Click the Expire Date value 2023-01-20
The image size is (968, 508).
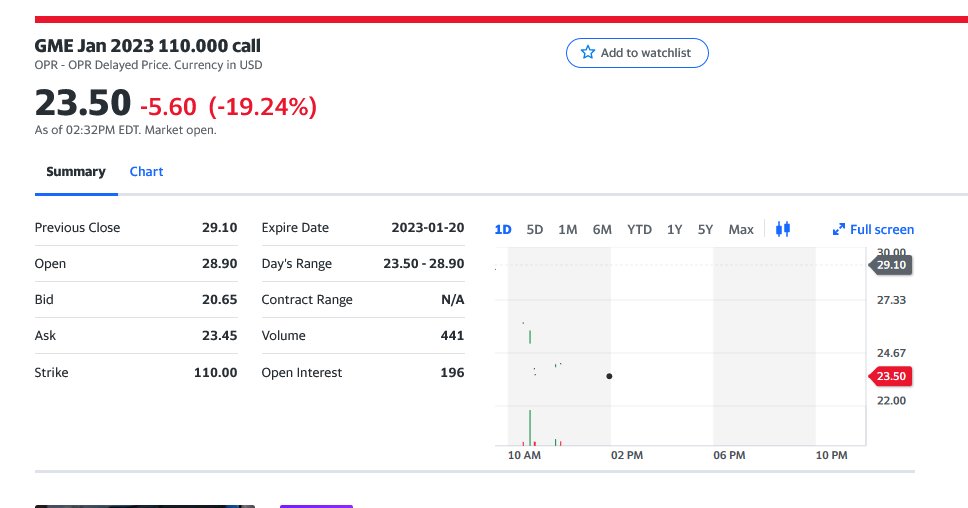(428, 227)
